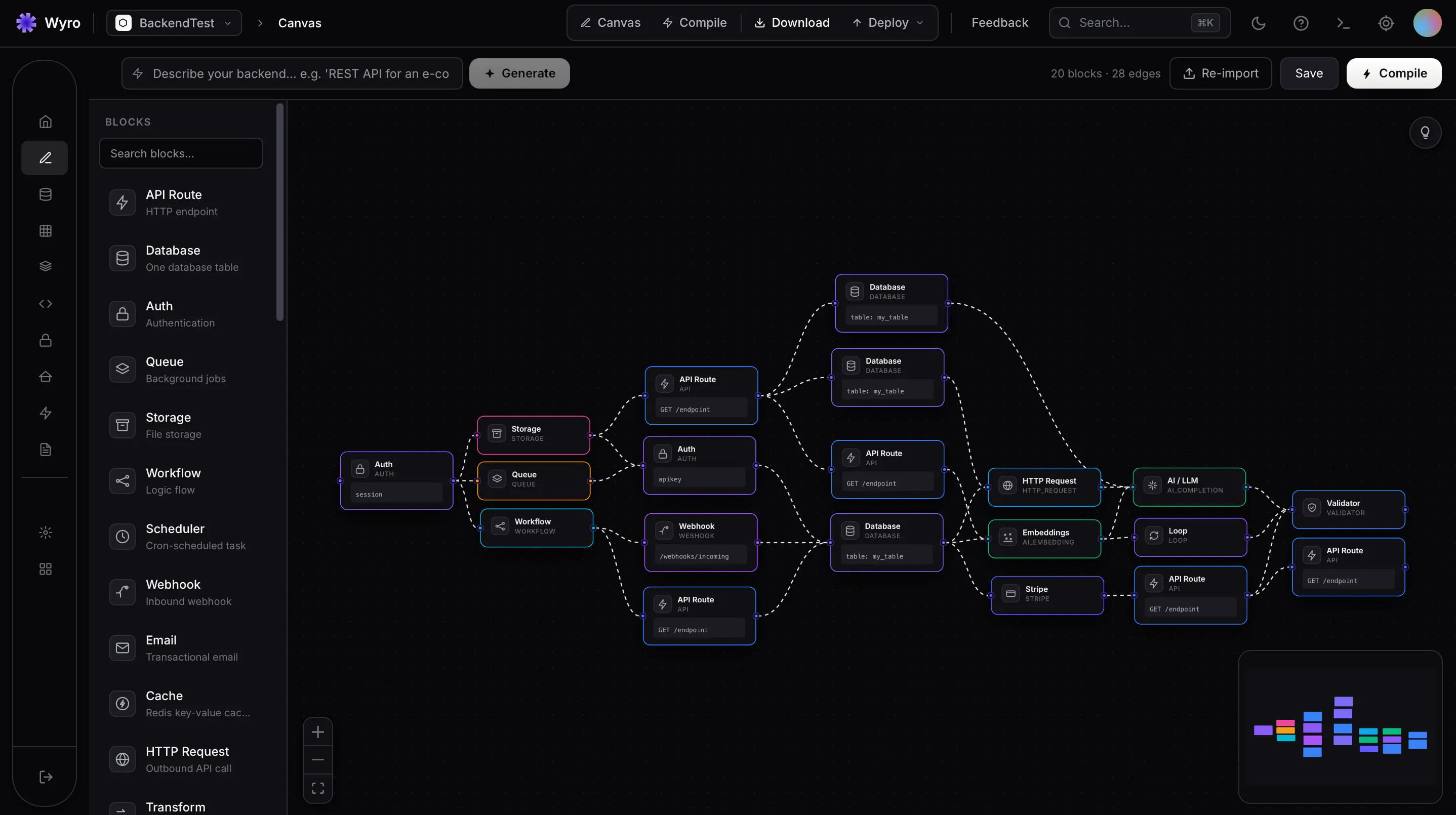This screenshot has height=815, width=1456.
Task: Open the code brackets icon in sidebar
Action: coord(45,304)
